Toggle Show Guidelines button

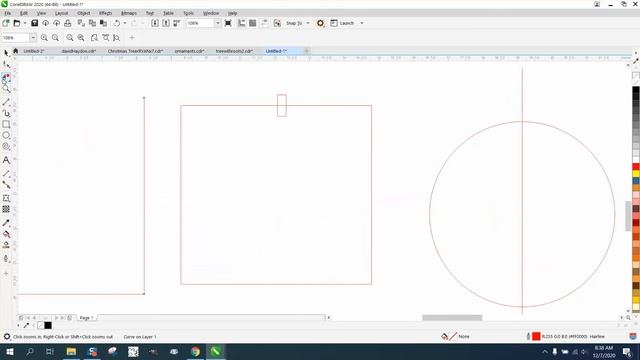pos(264,23)
